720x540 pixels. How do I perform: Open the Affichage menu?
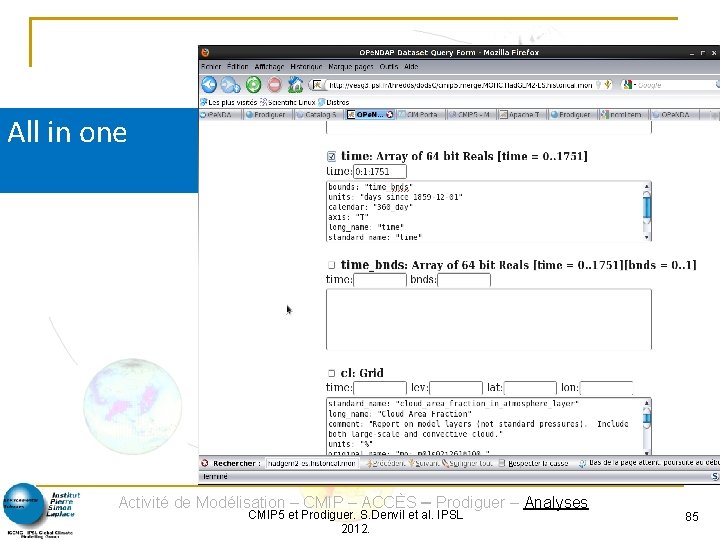[x=269, y=67]
